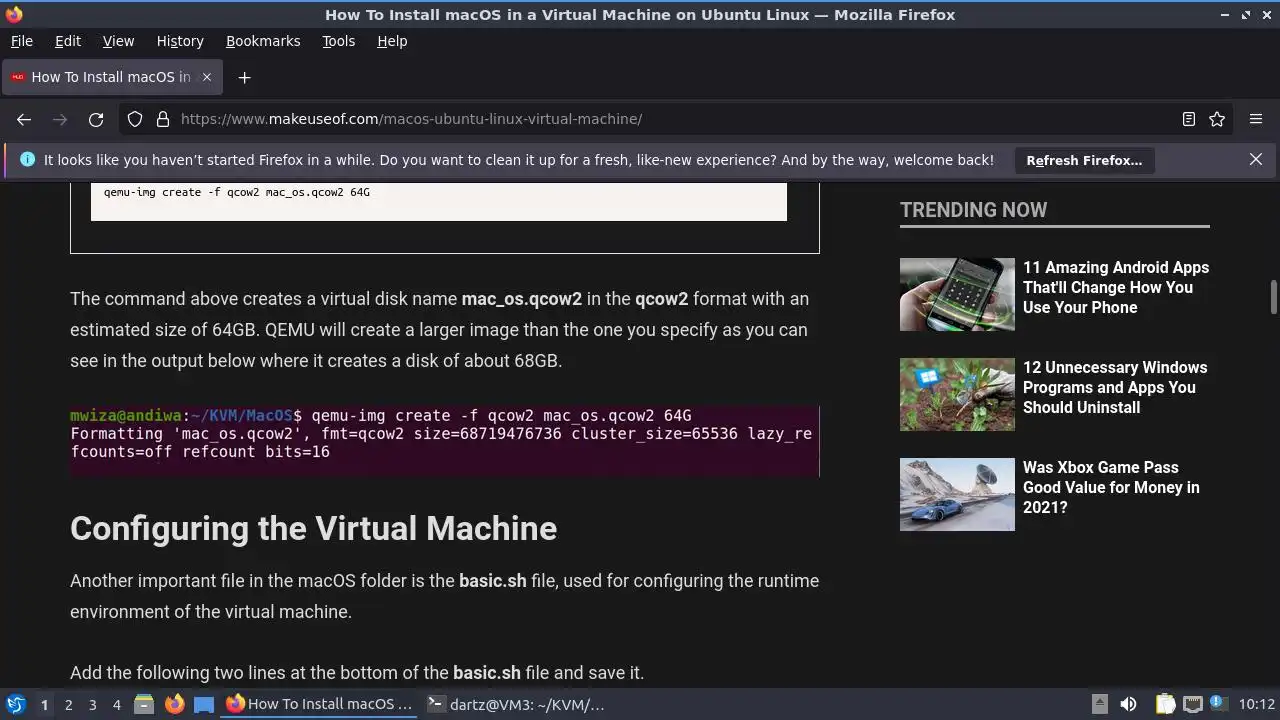Click the Windows programs article thumbnail
This screenshot has width=1280, height=720.
pyautogui.click(x=957, y=394)
